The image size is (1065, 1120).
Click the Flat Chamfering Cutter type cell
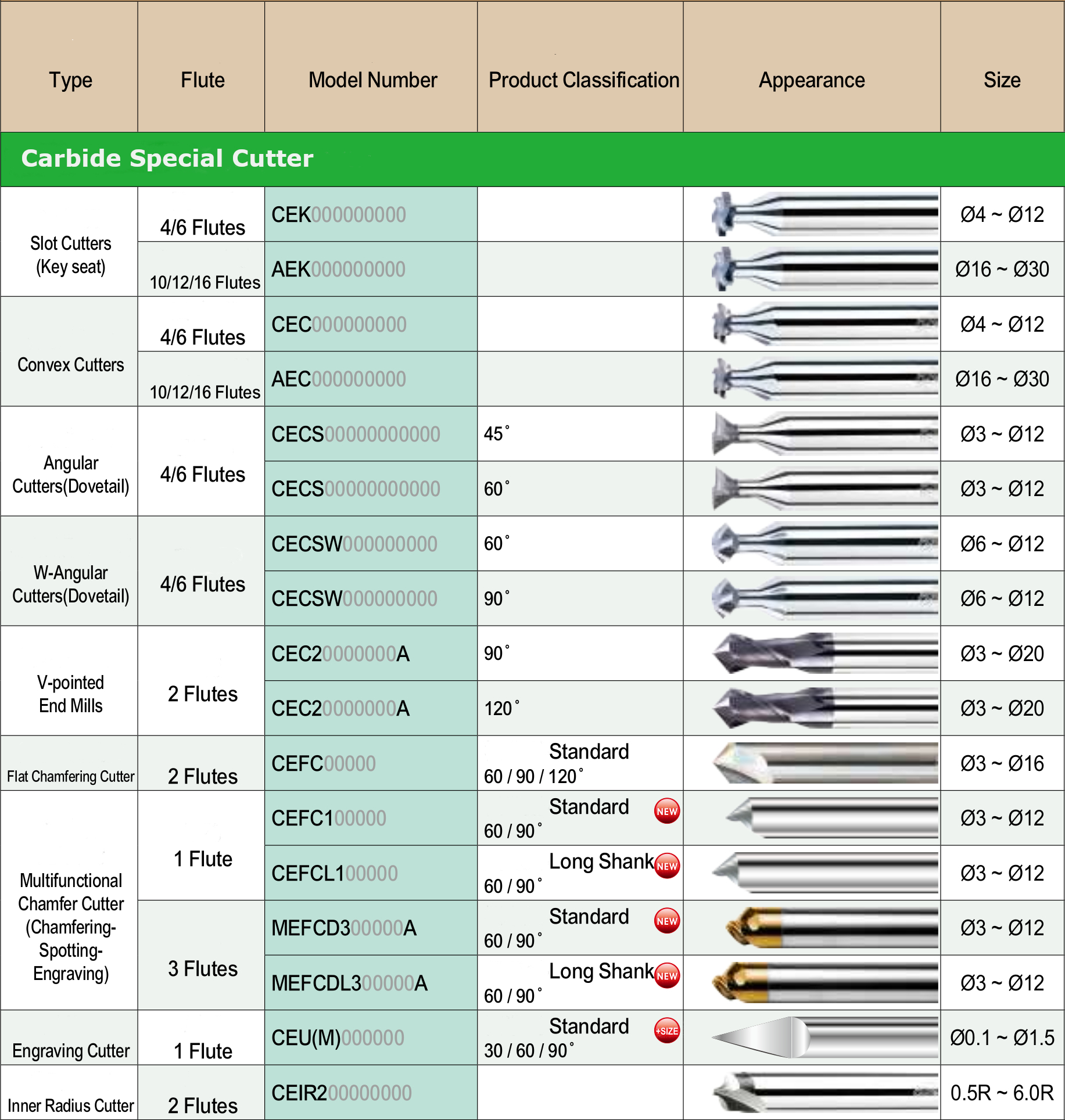(x=69, y=763)
